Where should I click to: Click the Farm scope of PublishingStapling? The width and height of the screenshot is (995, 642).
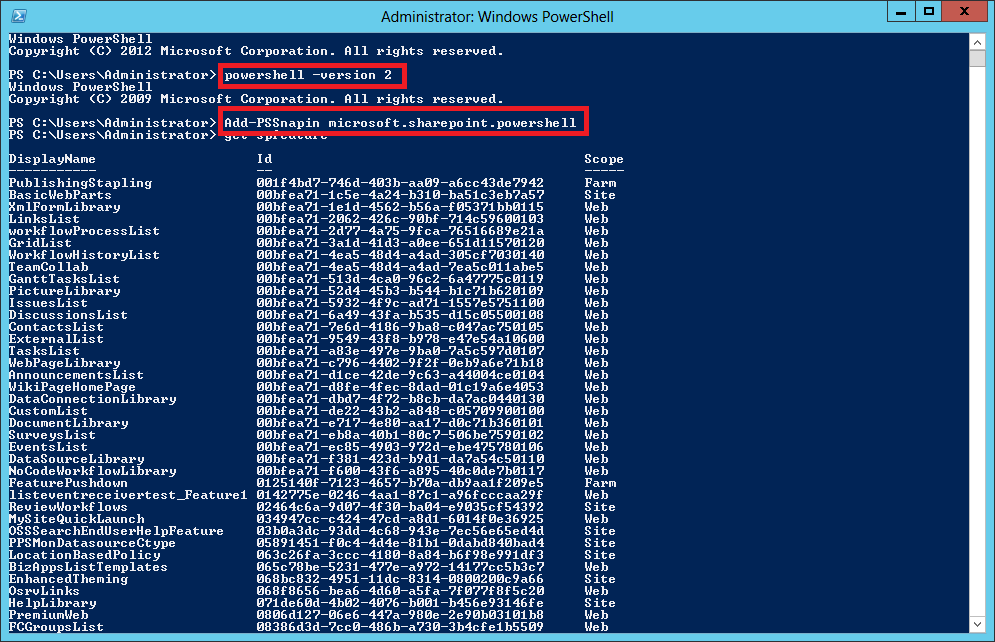click(600, 183)
